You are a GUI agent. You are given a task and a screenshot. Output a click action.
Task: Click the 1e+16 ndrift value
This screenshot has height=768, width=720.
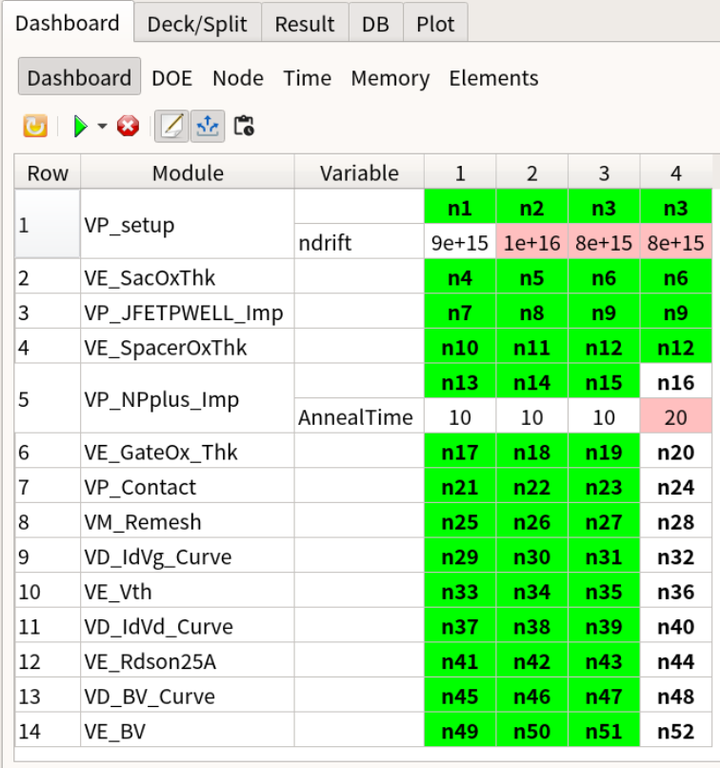[x=532, y=242]
